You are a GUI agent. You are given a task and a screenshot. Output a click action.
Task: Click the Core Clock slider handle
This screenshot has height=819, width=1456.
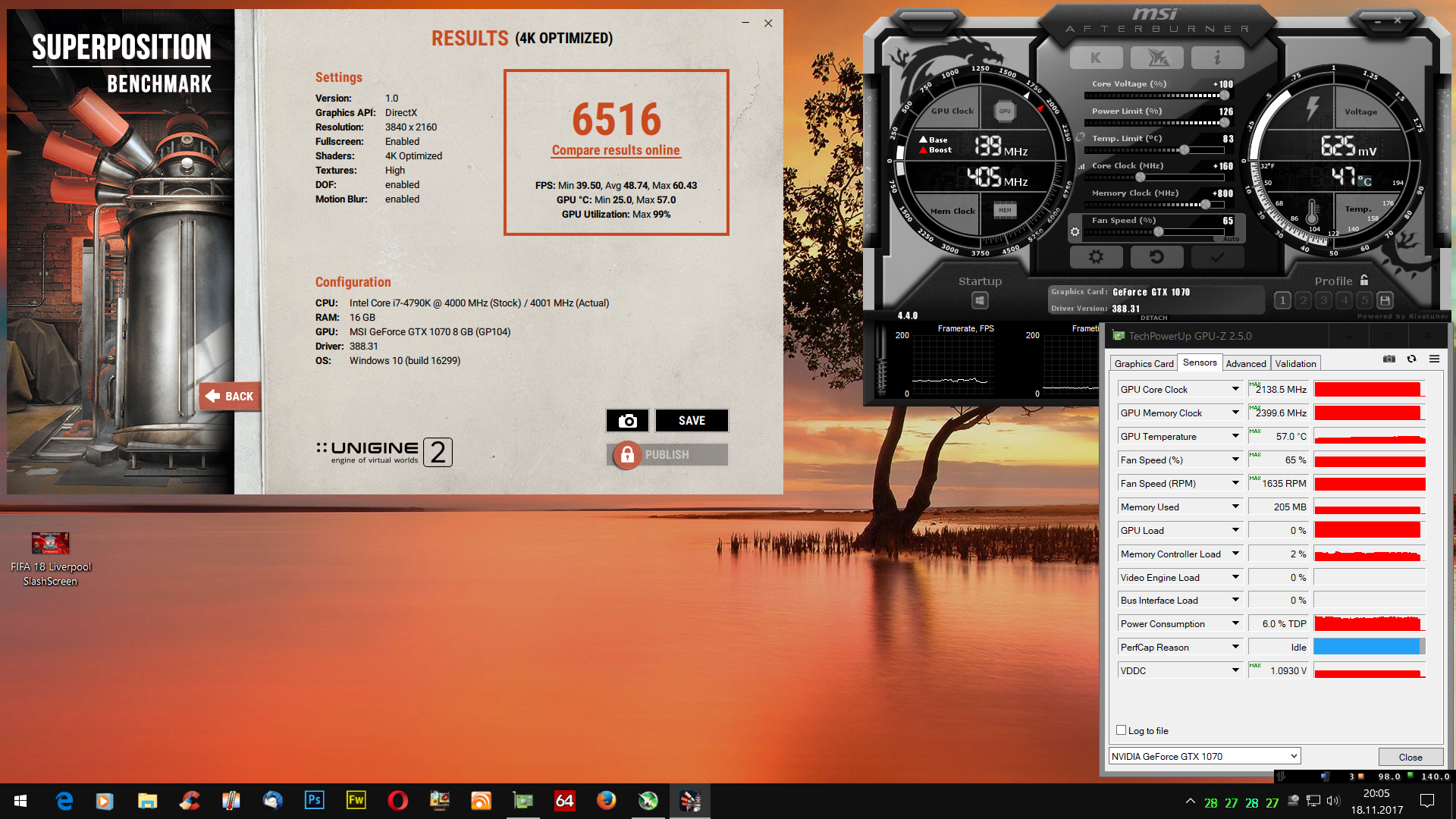1140,177
